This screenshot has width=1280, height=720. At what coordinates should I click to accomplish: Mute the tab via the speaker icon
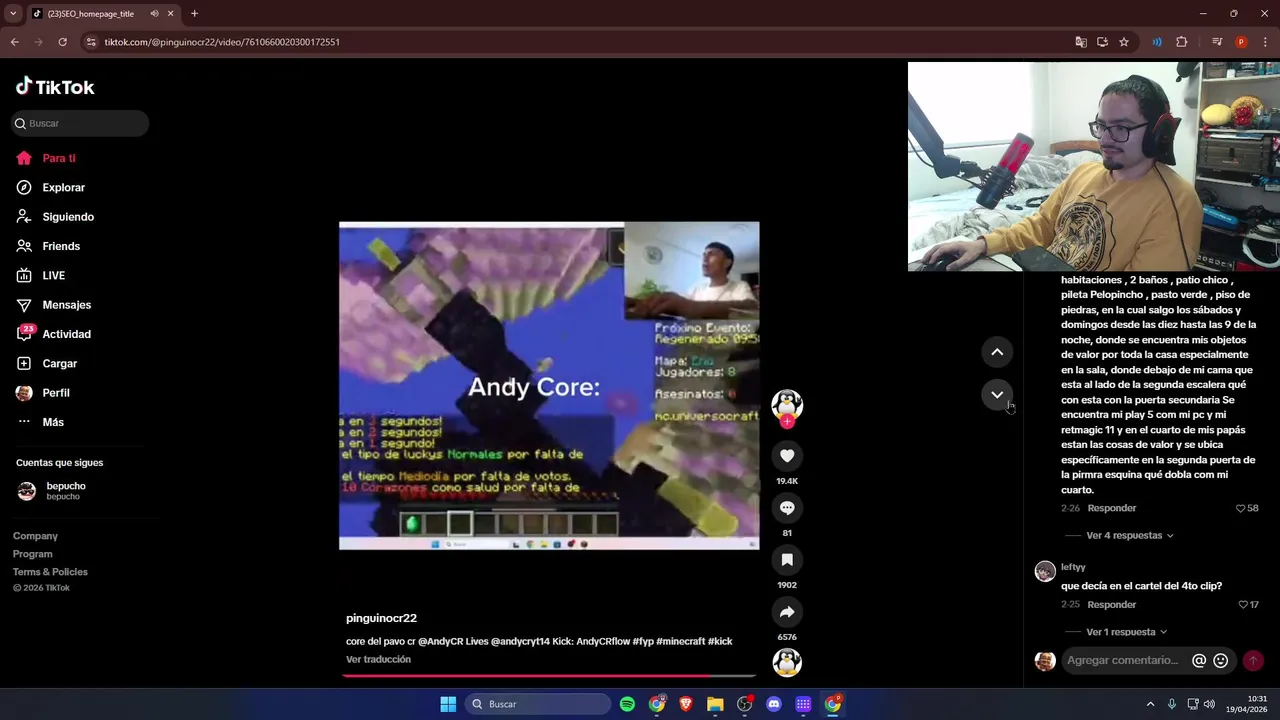(154, 14)
